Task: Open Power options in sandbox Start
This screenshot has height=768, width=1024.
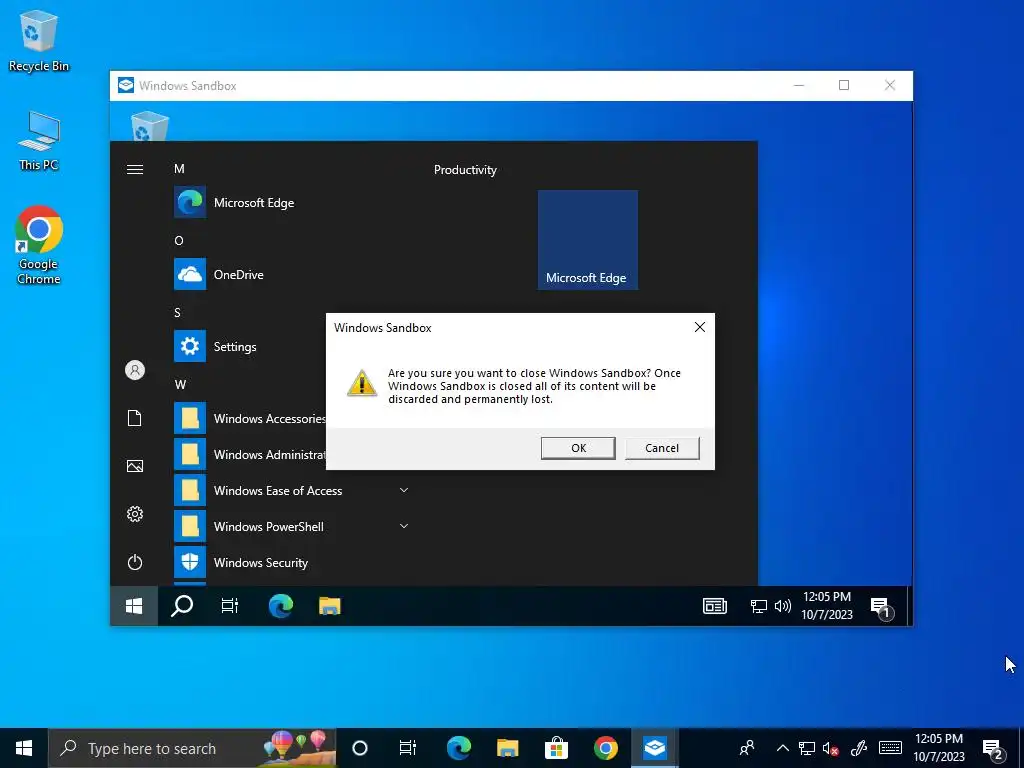Action: [135, 562]
